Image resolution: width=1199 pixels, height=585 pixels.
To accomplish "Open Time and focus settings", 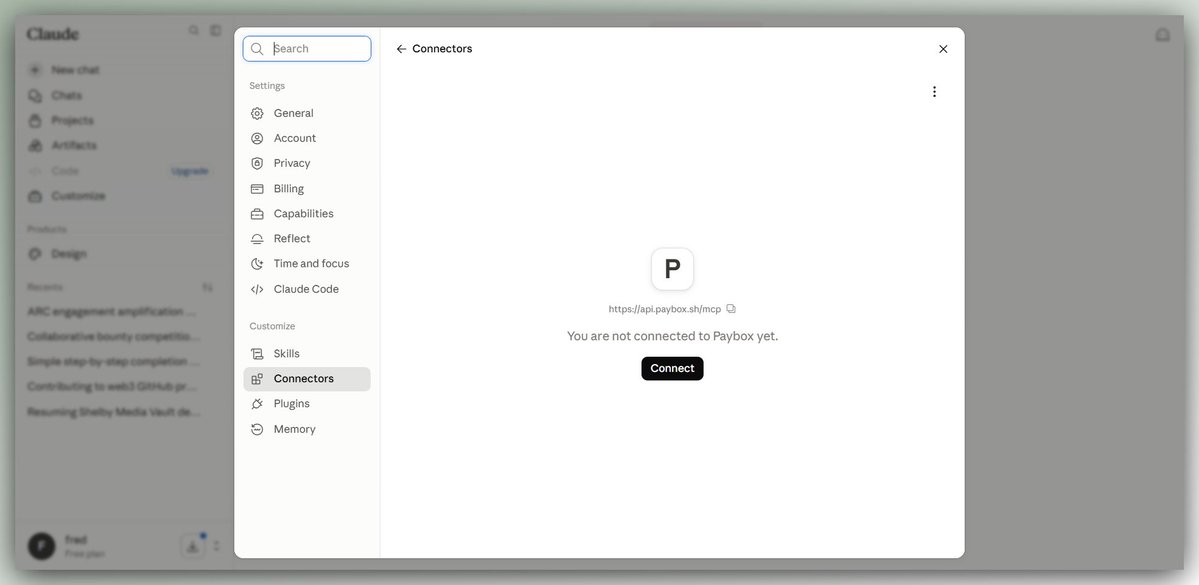I will [x=307, y=264].
